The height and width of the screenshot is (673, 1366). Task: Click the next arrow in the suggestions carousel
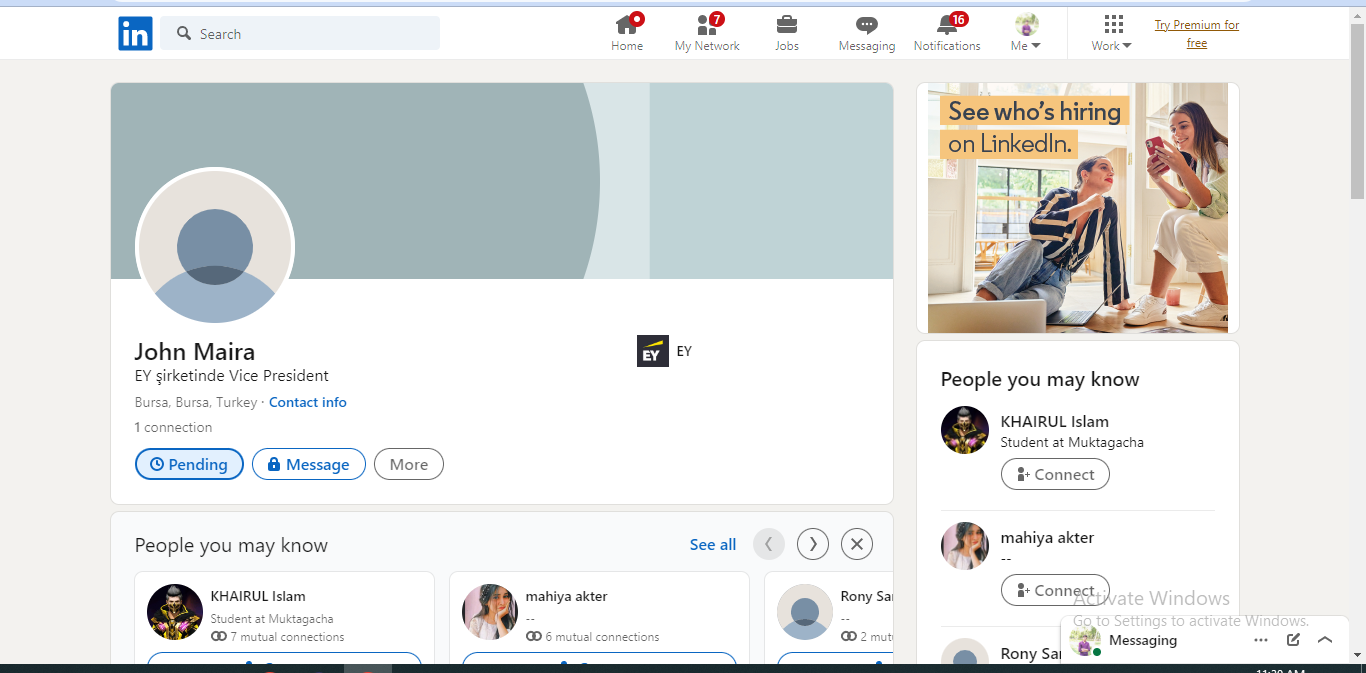point(813,544)
